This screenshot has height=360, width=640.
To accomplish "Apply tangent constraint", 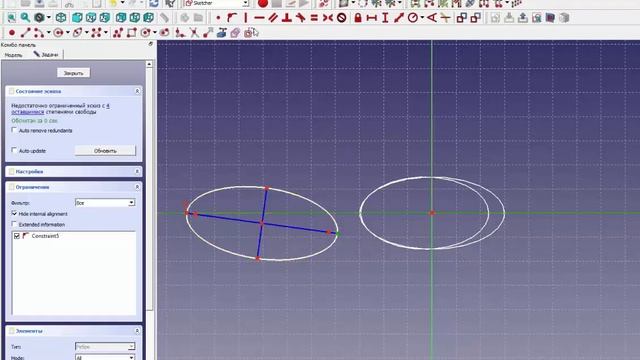I will coord(300,18).
